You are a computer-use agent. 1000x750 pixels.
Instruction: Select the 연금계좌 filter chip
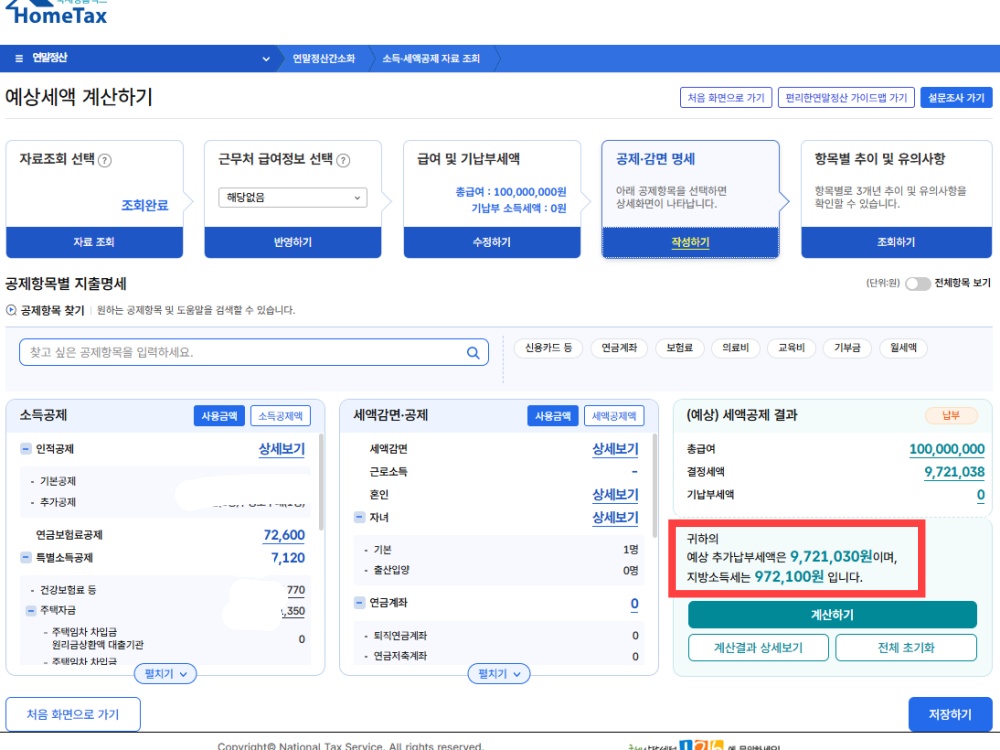619,348
